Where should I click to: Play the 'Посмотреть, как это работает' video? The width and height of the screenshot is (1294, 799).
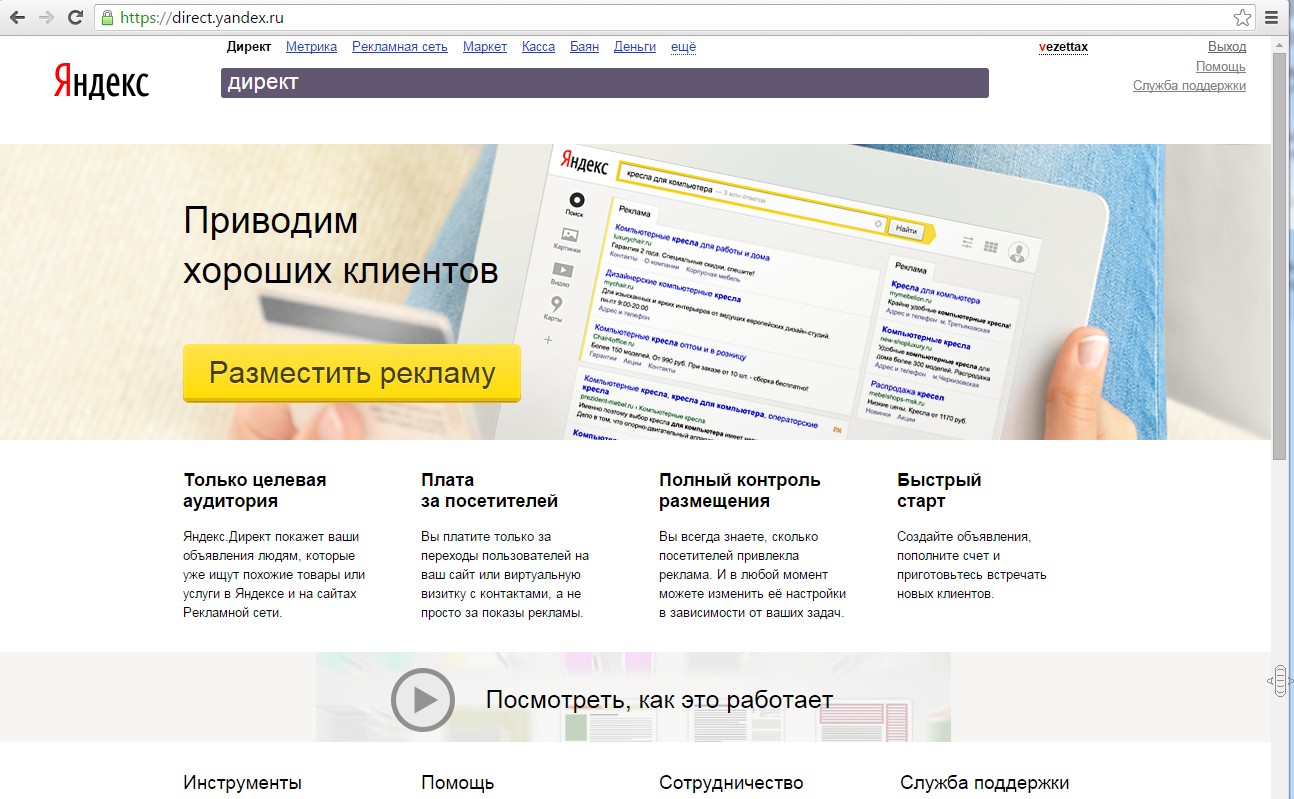point(423,699)
